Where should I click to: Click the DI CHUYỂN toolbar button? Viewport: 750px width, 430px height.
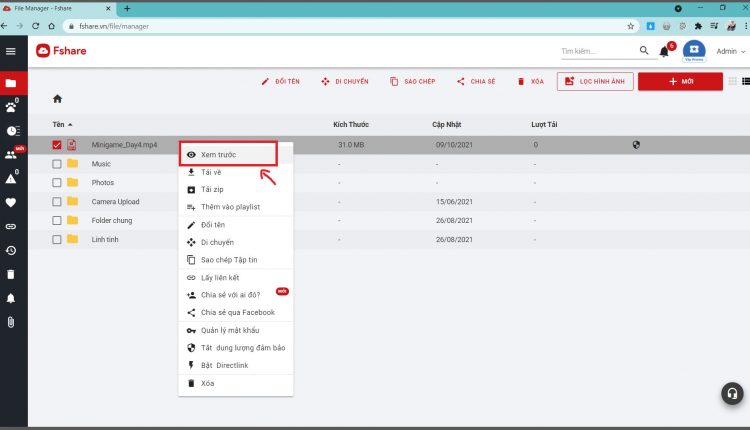tap(344, 81)
